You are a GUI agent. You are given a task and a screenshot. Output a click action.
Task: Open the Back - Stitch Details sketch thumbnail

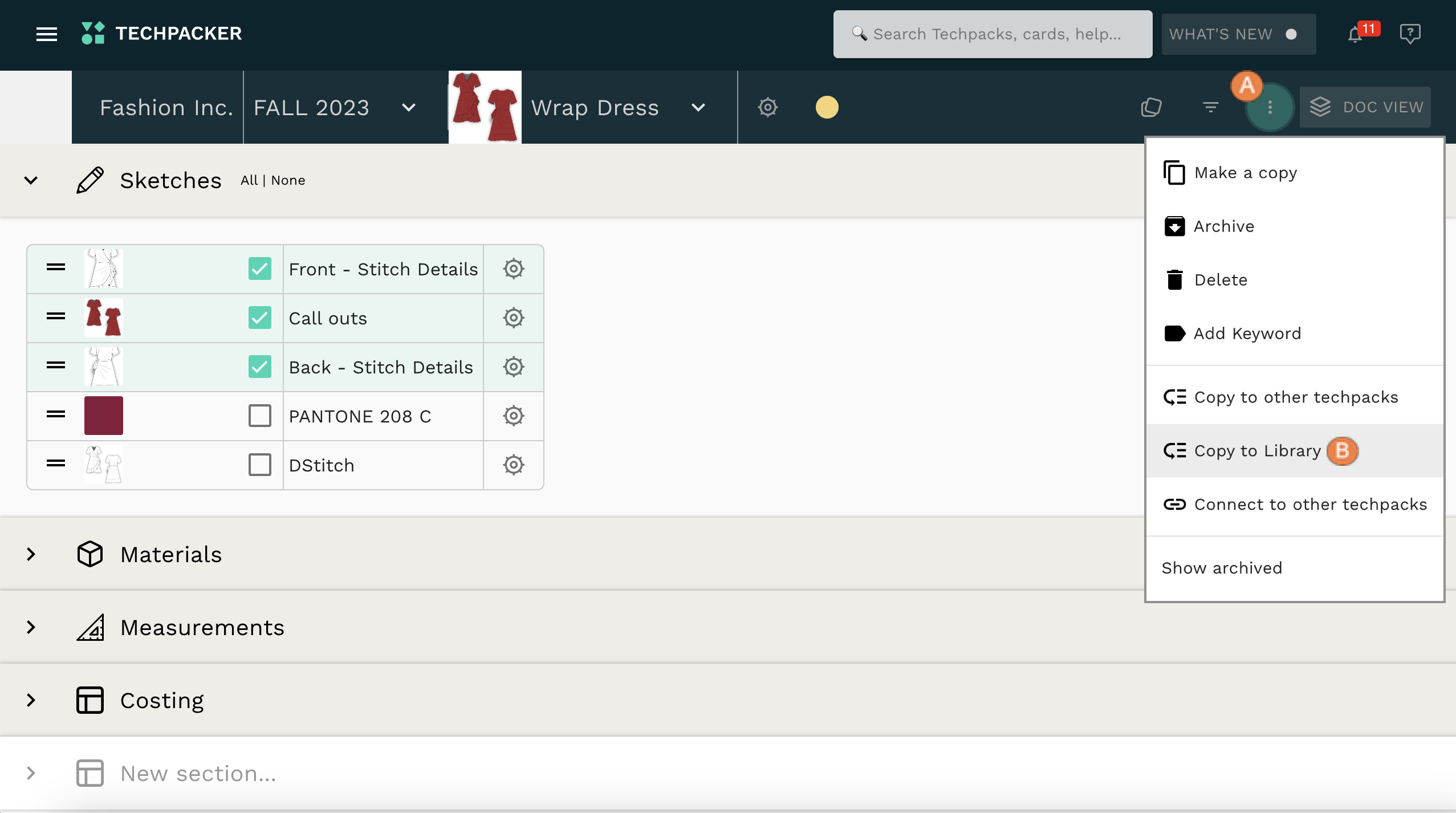104,367
